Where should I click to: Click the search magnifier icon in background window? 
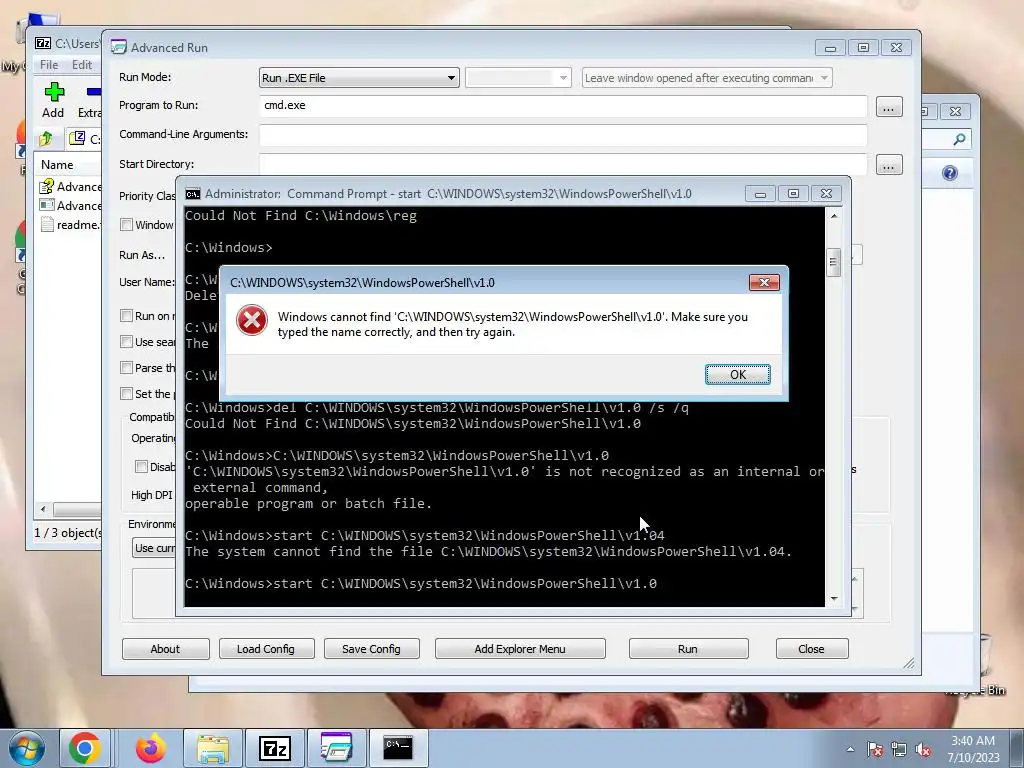pos(959,139)
